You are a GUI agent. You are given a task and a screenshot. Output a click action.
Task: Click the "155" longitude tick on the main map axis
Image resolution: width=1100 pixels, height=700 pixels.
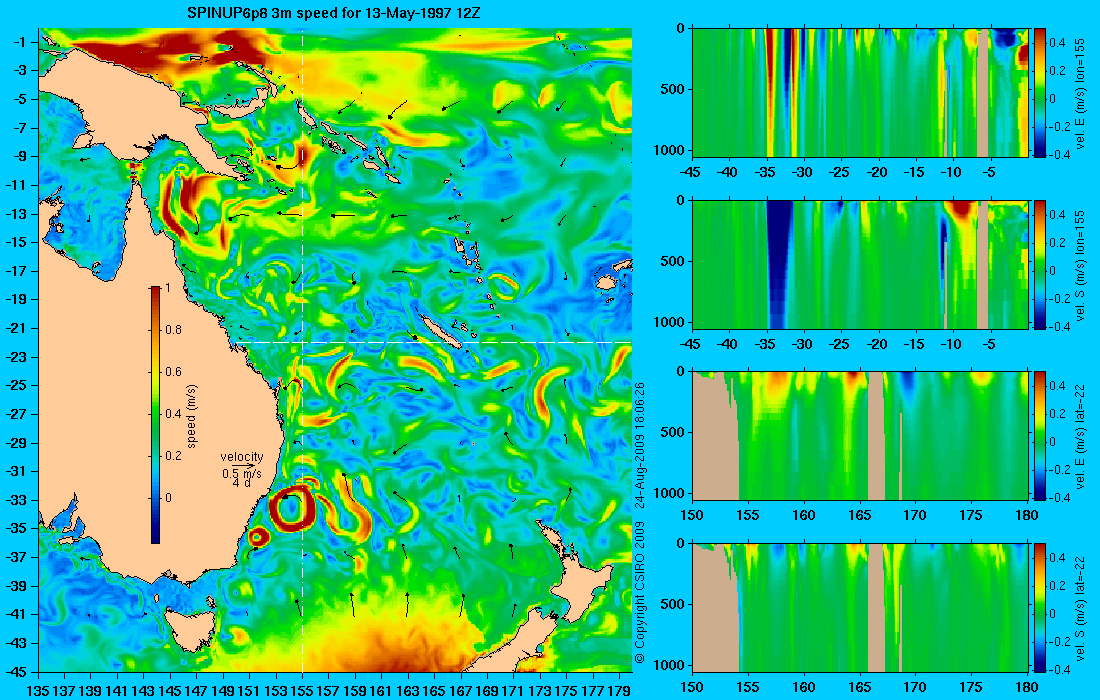coord(302,691)
